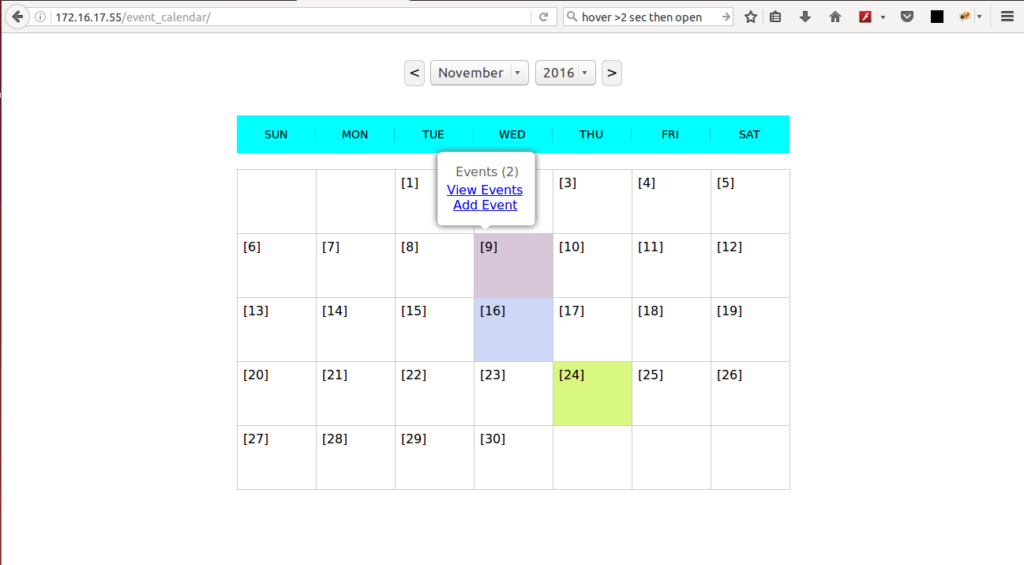Screen dimensions: 1024x565
Task: Click the TUE column header
Action: [x=433, y=135]
